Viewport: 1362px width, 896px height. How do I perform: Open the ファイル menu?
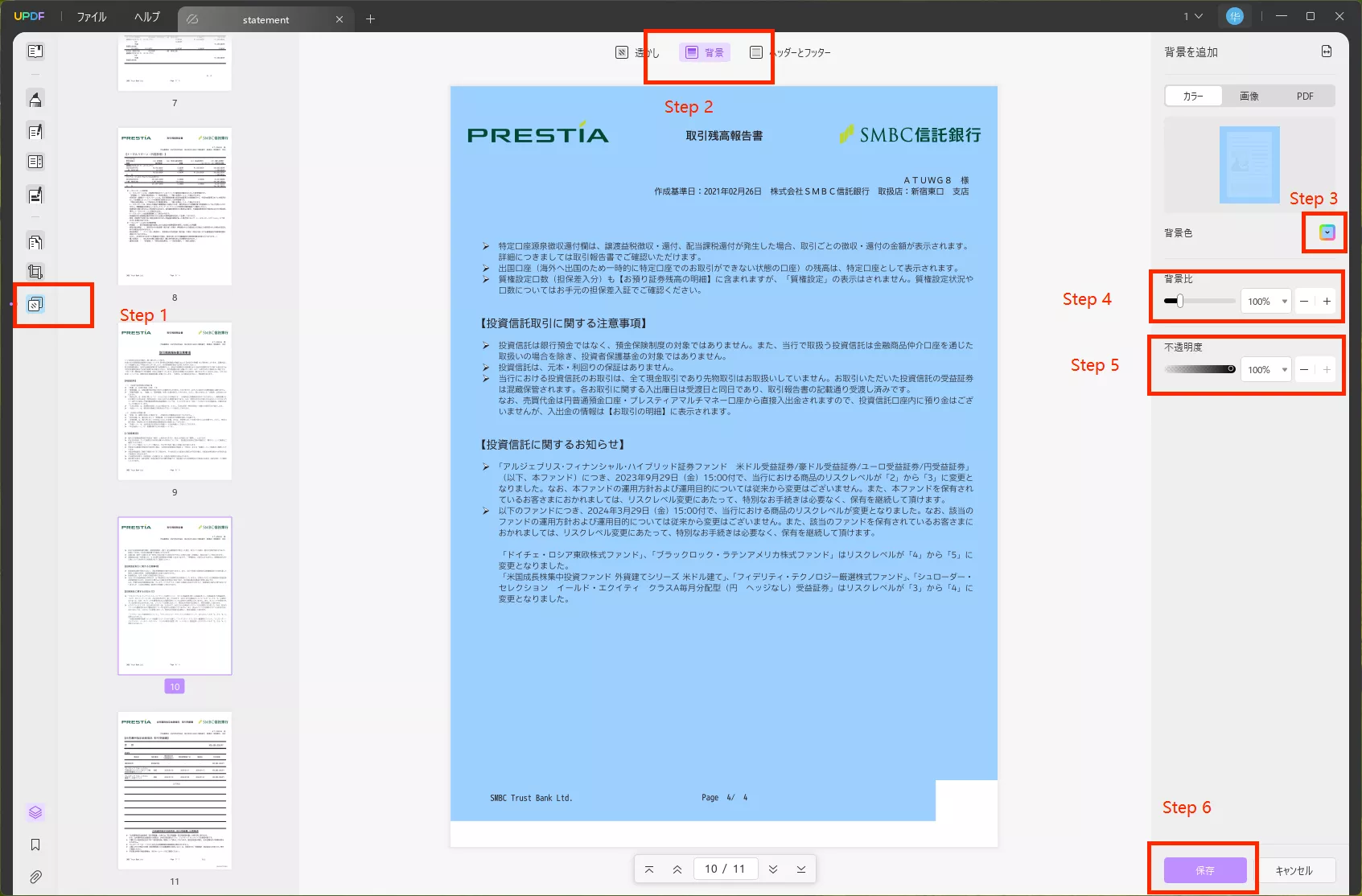pyautogui.click(x=92, y=17)
